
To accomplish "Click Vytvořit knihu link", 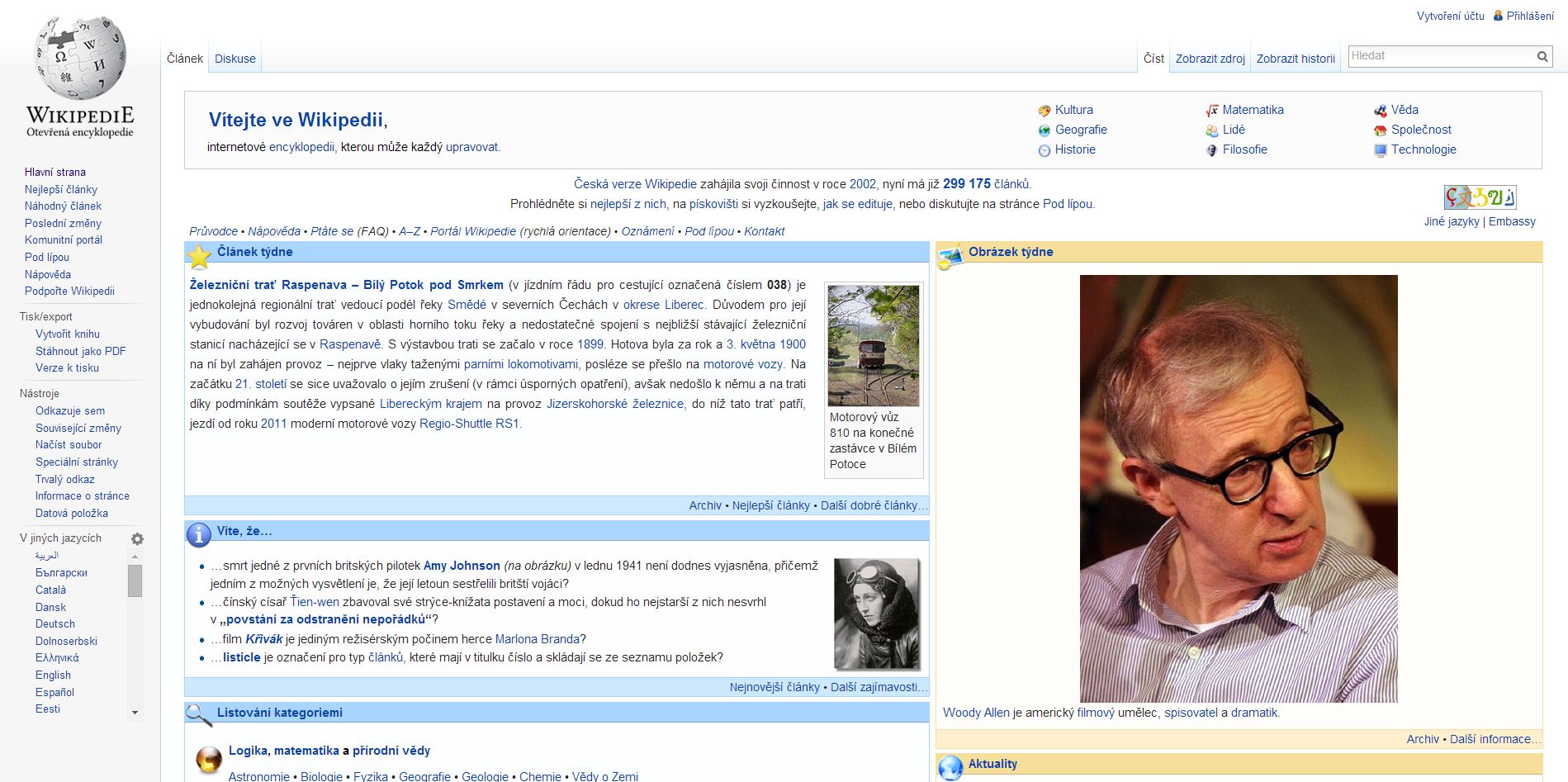I will [x=68, y=334].
